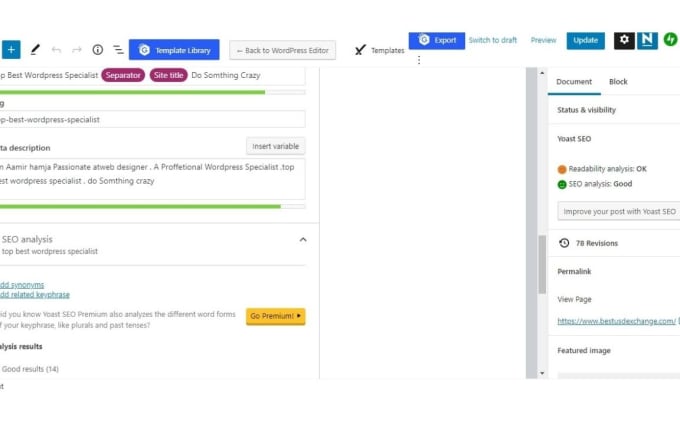Click the editor scrollbar down arrow
This screenshot has height=425, width=680.
click(x=542, y=373)
